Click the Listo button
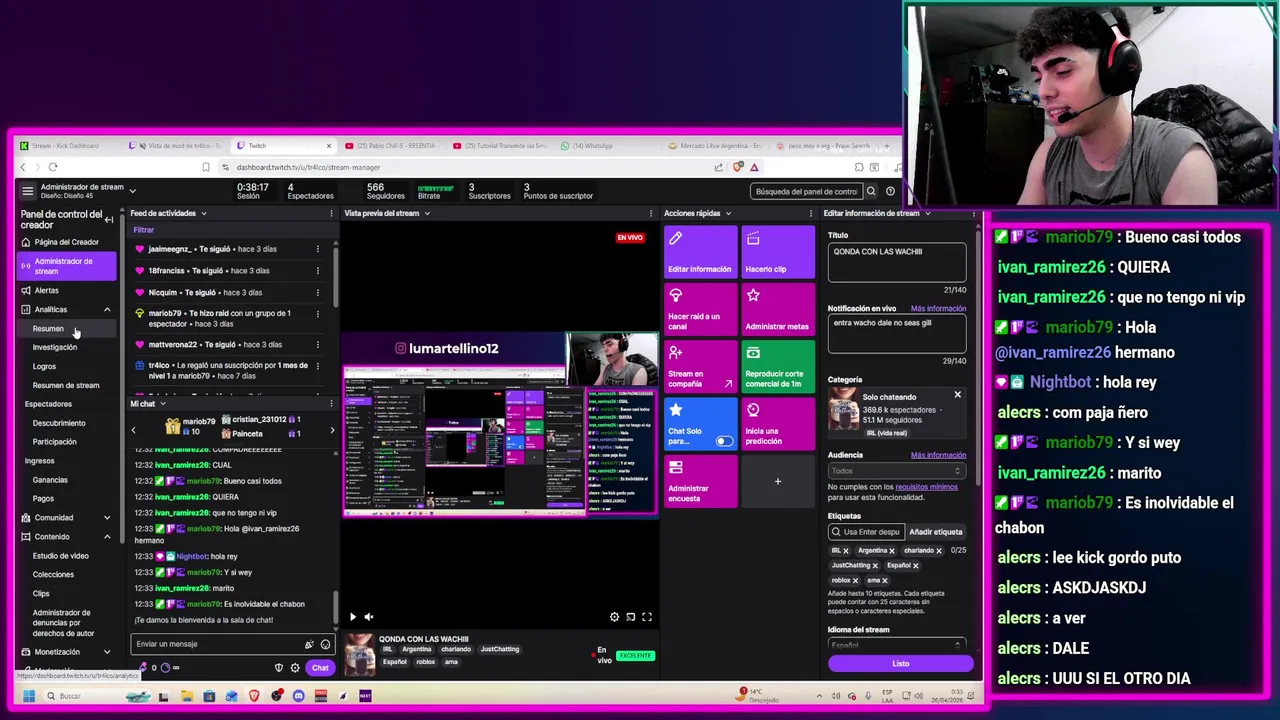Viewport: 1280px width, 720px height. pos(900,663)
